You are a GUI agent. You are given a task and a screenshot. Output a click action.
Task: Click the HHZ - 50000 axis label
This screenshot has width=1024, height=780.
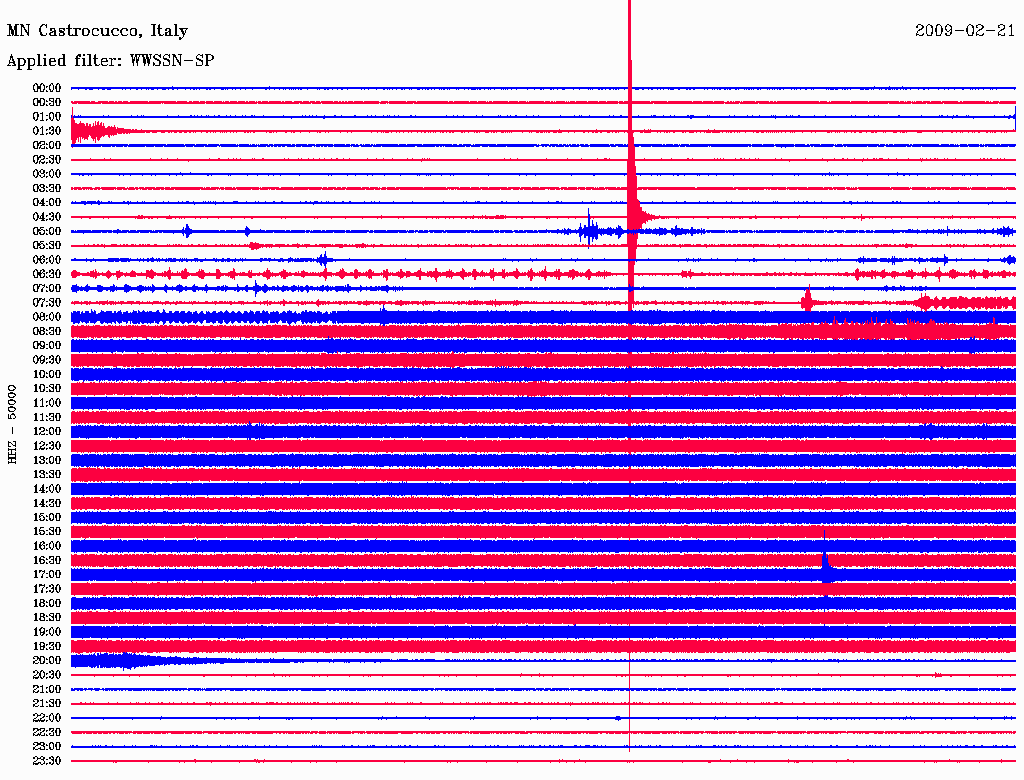pos(12,424)
